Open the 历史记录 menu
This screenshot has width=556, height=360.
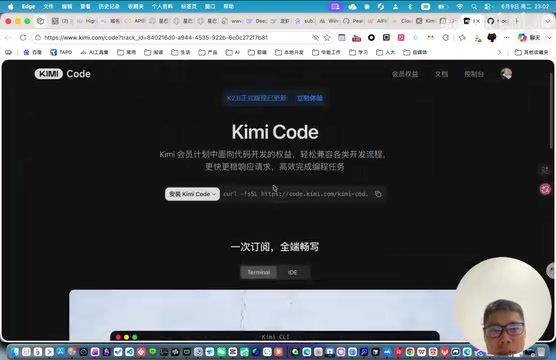pos(109,6)
